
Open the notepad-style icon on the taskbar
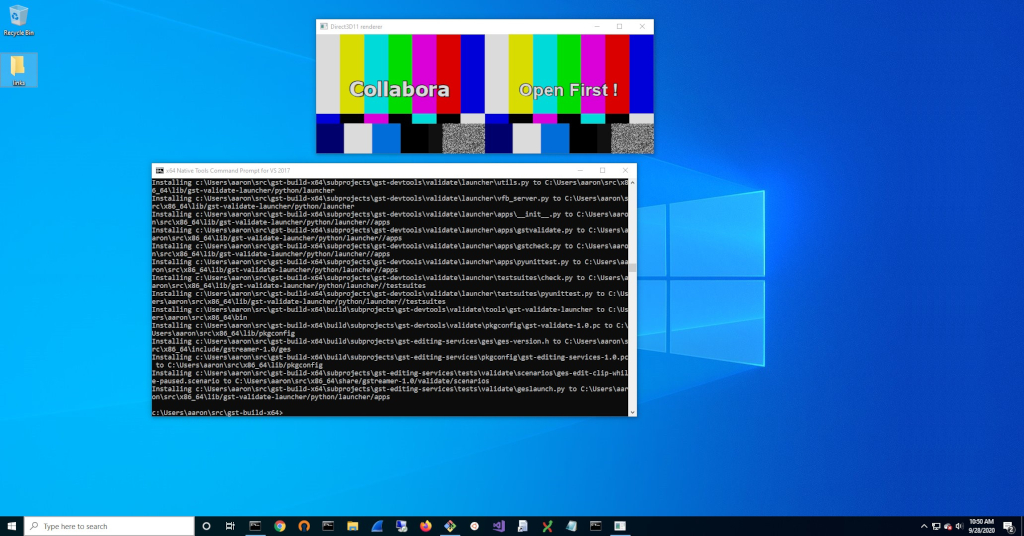click(x=571, y=526)
